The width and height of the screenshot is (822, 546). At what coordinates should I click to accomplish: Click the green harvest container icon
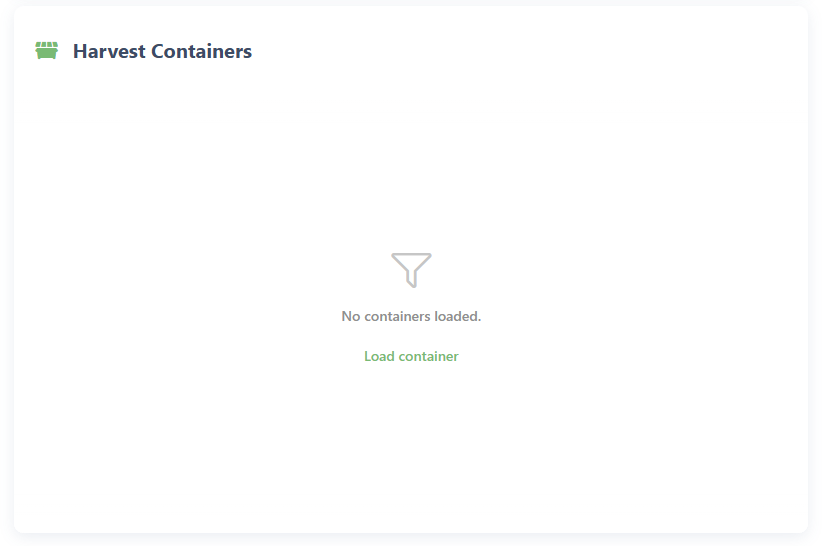pyautogui.click(x=46, y=51)
